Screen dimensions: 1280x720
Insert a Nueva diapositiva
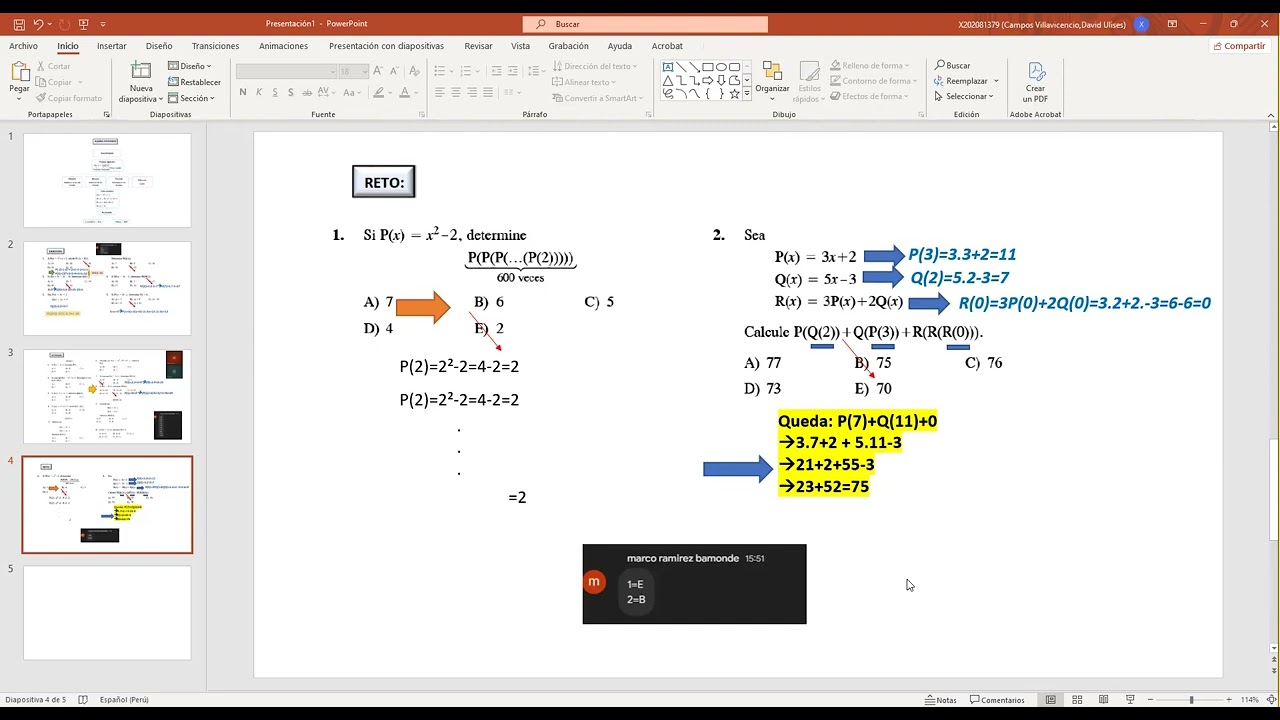[x=141, y=82]
